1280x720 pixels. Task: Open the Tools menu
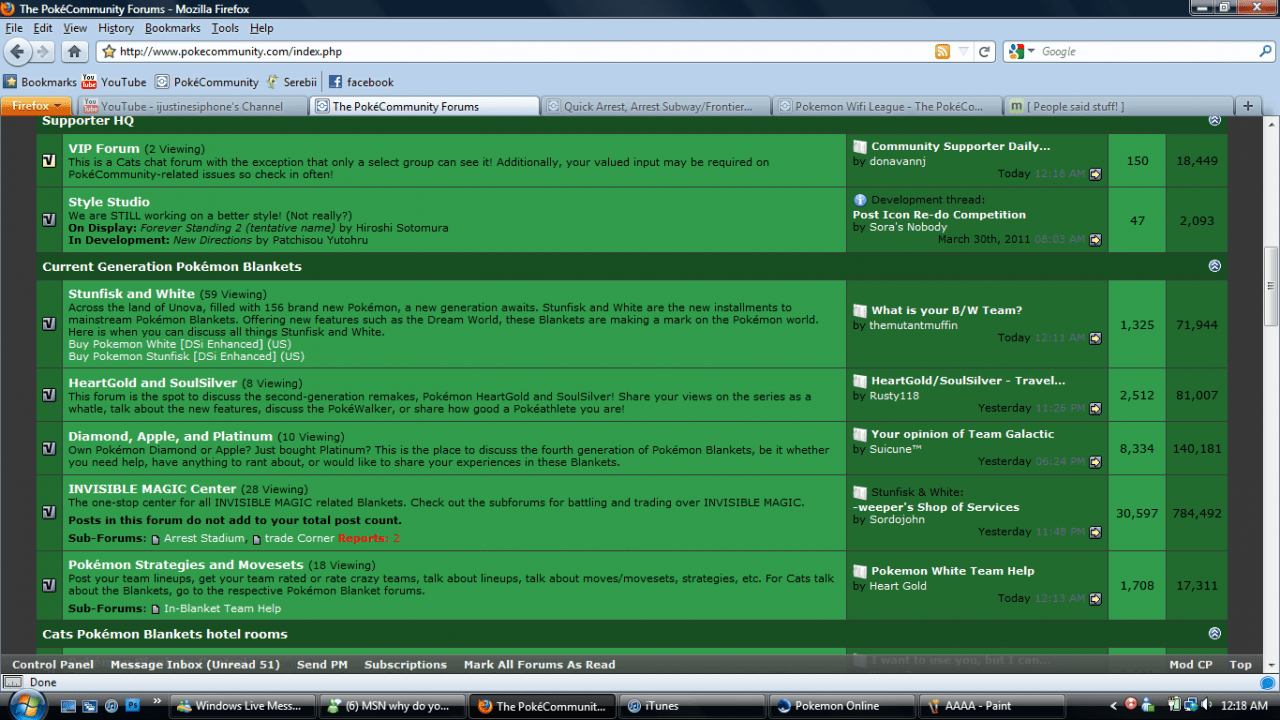225,28
